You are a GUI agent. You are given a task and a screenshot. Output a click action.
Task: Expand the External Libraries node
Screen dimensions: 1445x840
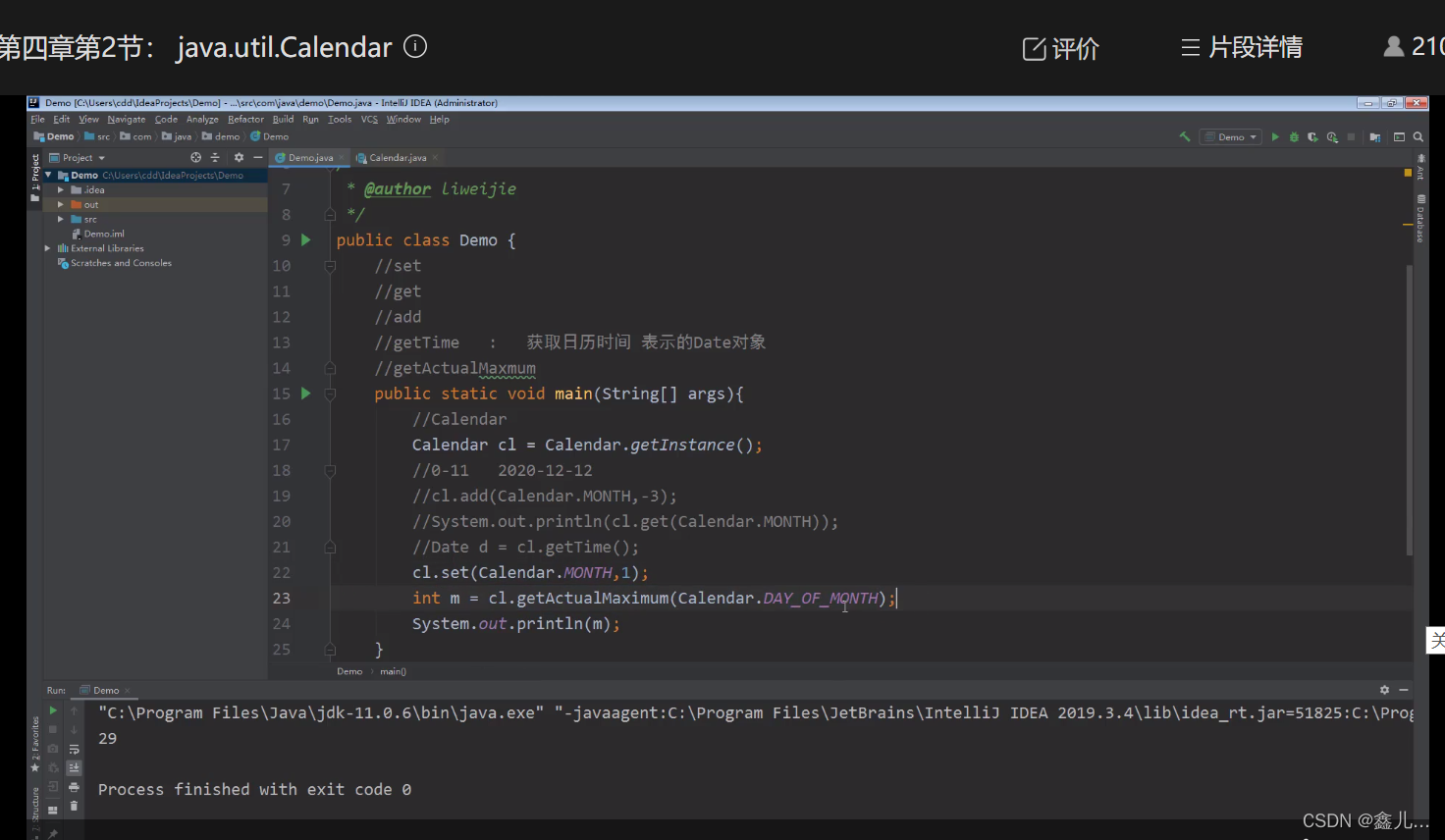click(x=48, y=248)
